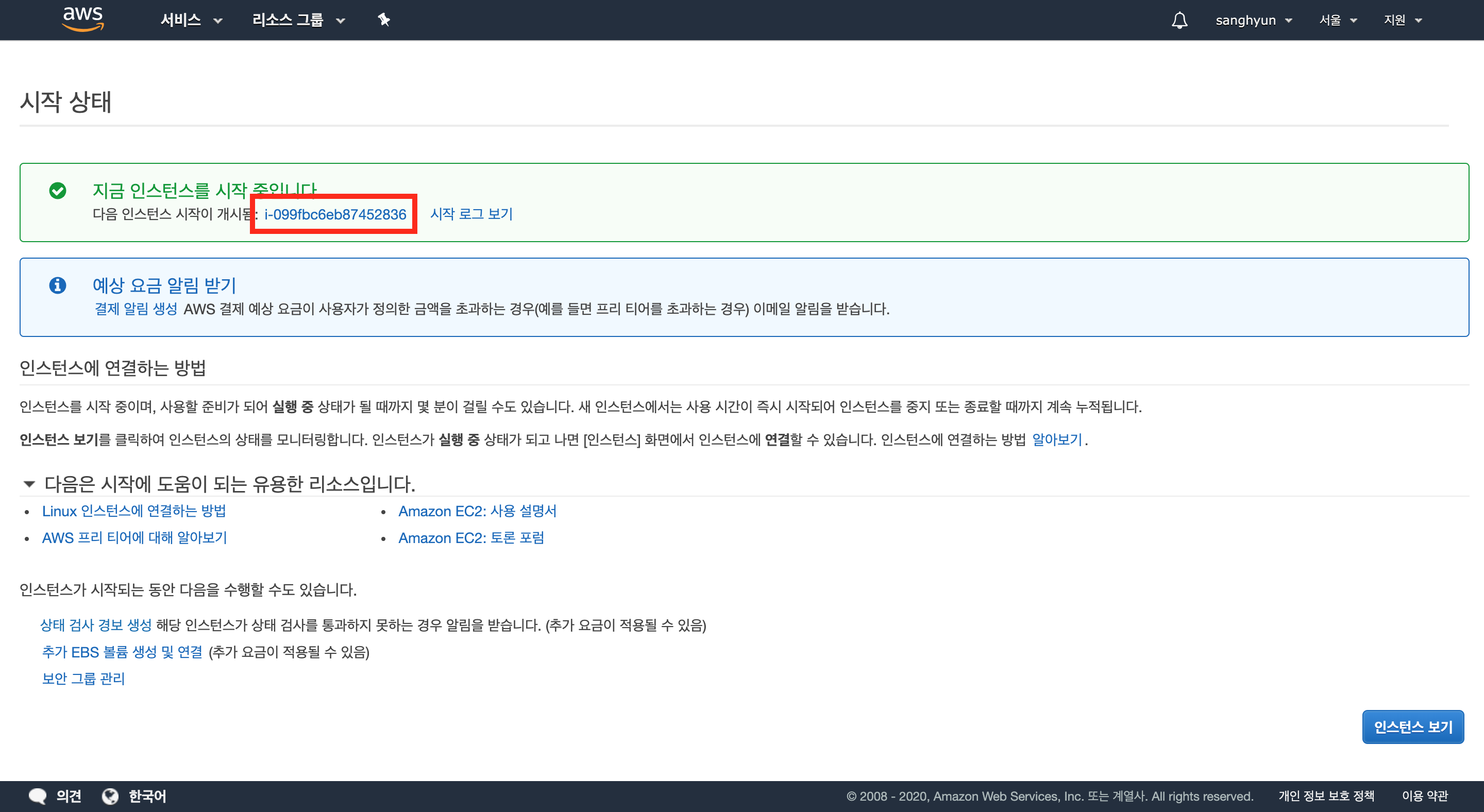Open the notifications bell icon
Screen dimensions: 1484x812
click(1179, 20)
